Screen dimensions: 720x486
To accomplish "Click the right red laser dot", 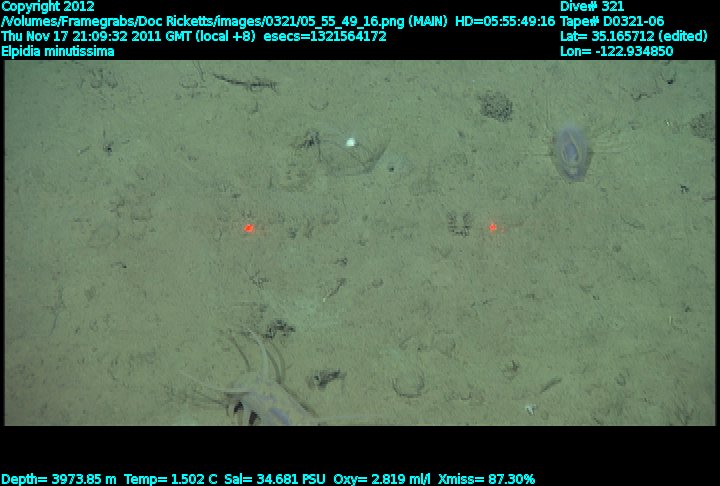I will pos(493,227).
